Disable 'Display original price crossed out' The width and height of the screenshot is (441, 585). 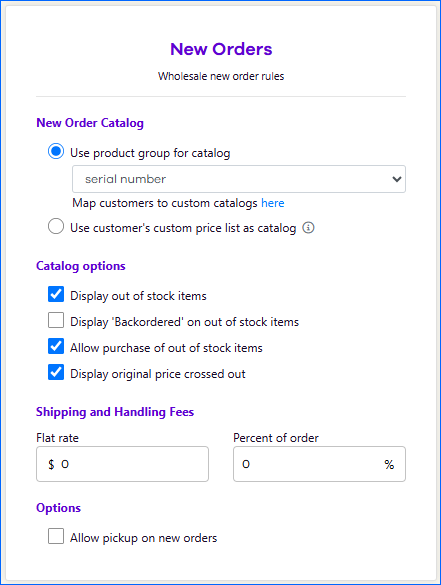(56, 372)
